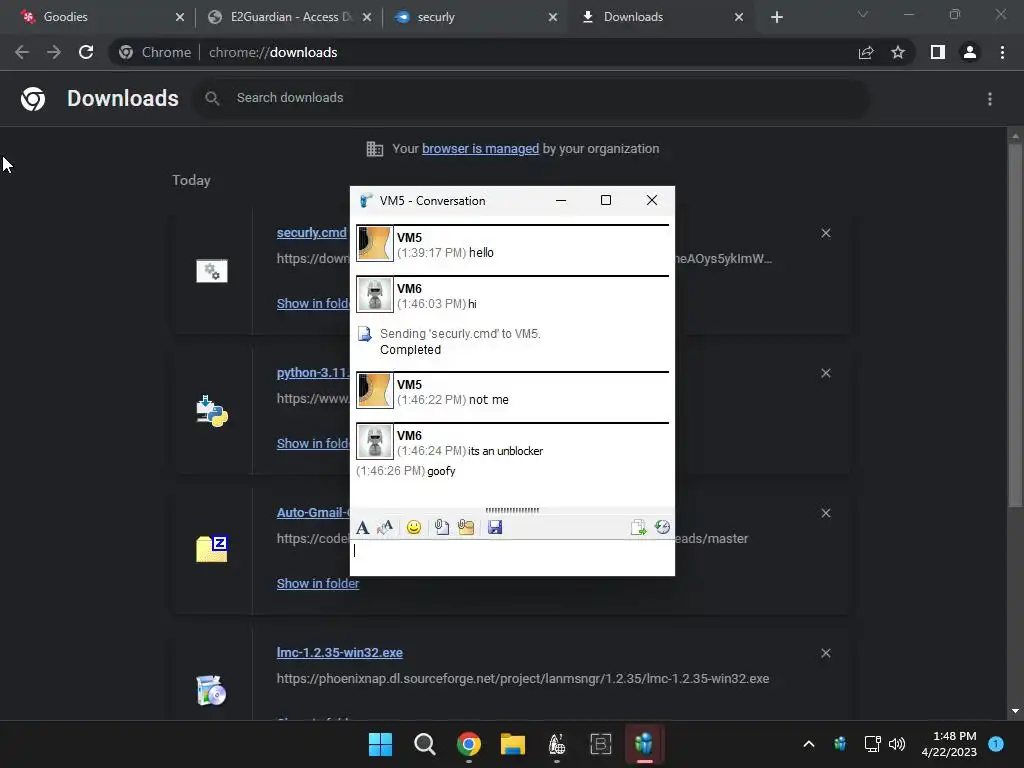1024x768 pixels.
Task: Click LAN Messenger icon in the taskbar
Action: pyautogui.click(x=644, y=744)
